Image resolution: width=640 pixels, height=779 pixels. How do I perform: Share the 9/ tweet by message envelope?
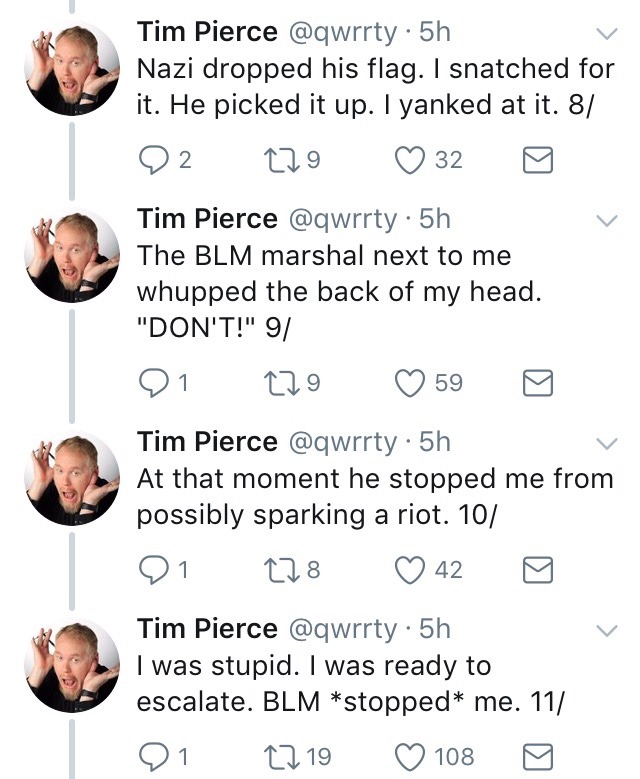(x=538, y=381)
